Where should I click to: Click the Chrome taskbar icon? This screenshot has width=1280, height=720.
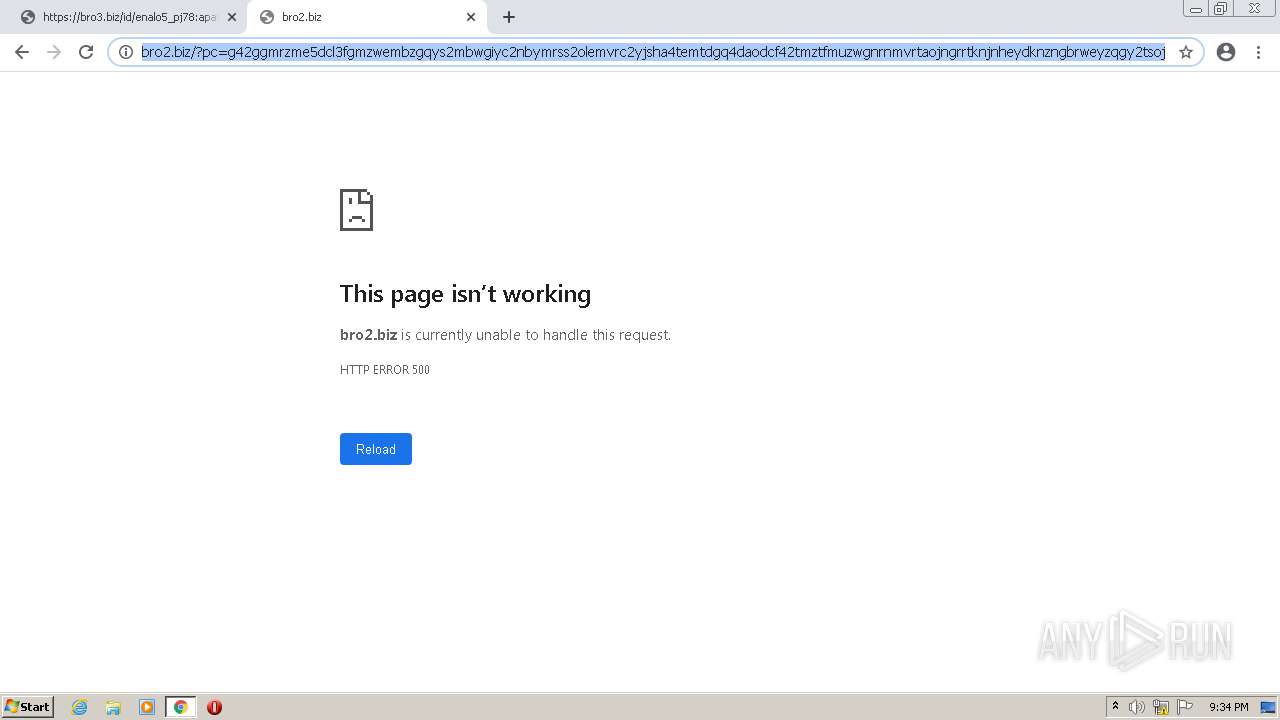point(180,707)
